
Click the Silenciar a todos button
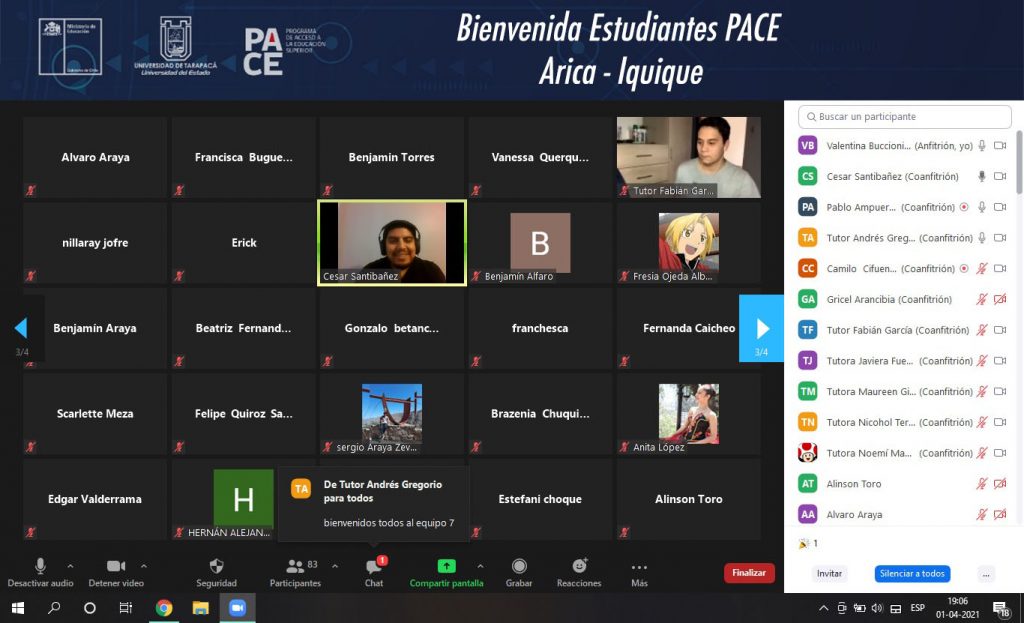(x=911, y=574)
